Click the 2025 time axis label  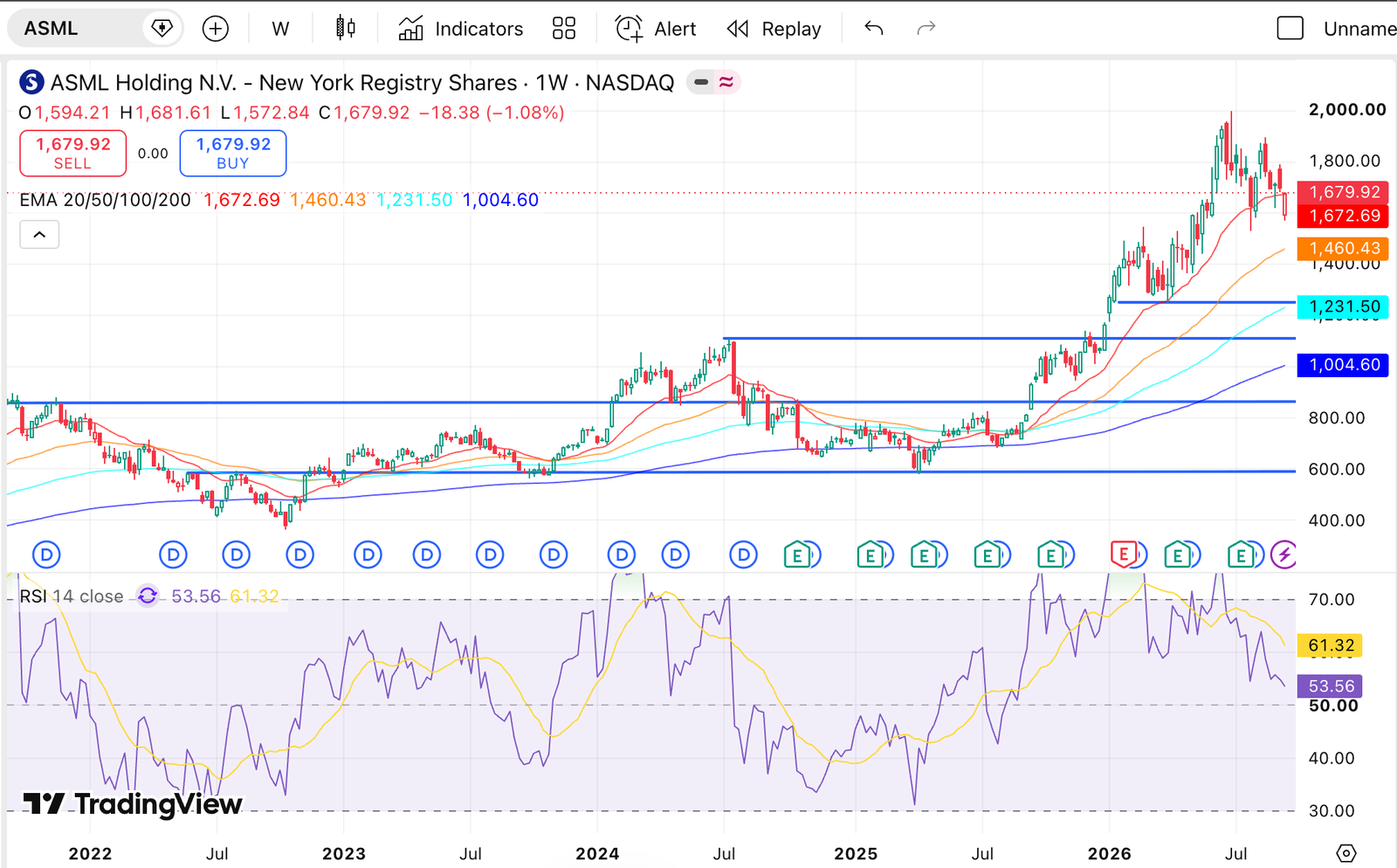pyautogui.click(x=856, y=853)
